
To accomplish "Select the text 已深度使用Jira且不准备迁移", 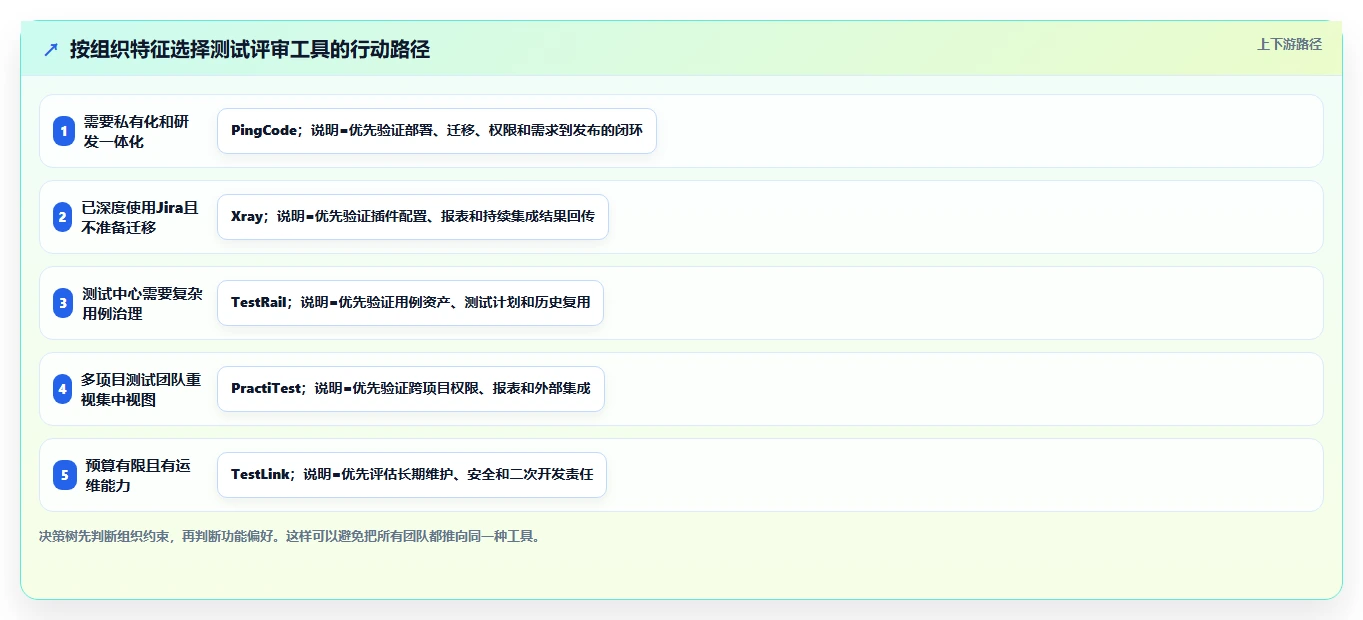I will [x=140, y=217].
